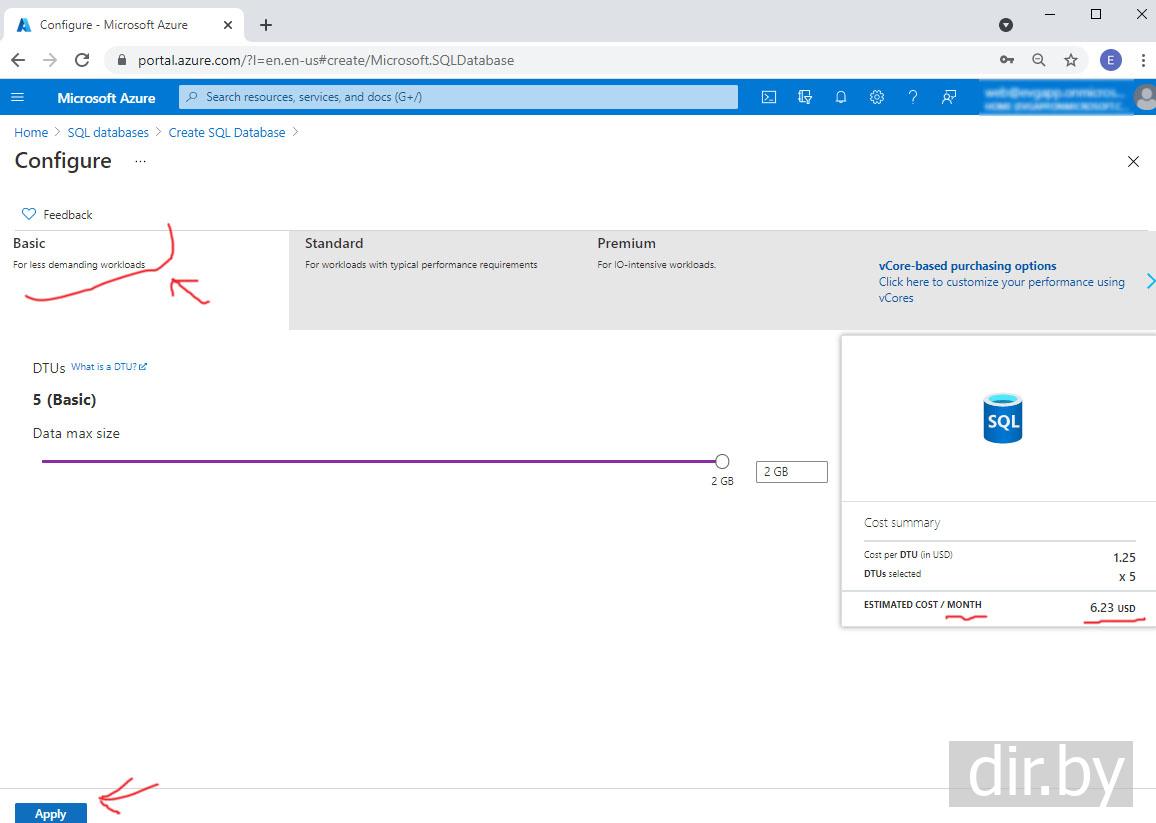Viewport: 1156px width, 823px height.
Task: Click the 'Configure' page heading
Action: [63, 161]
